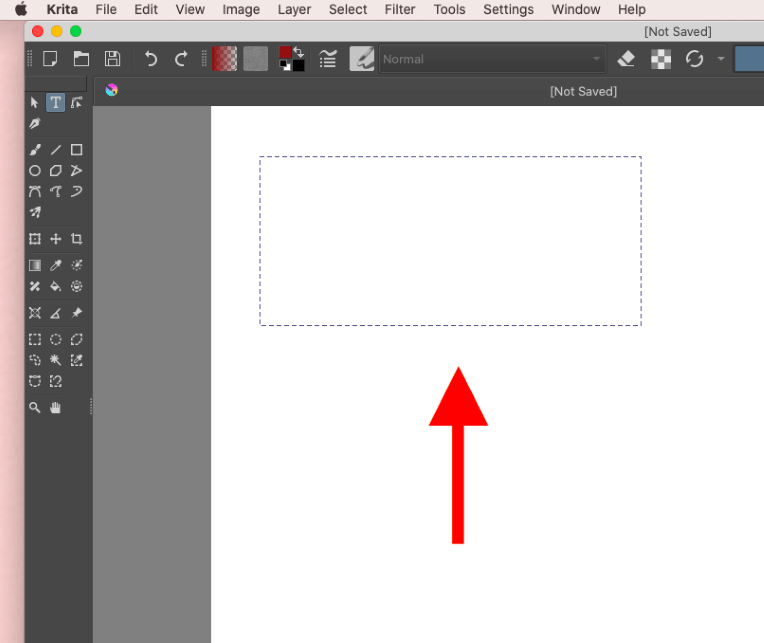Select the Calligraphy tool

click(x=34, y=124)
